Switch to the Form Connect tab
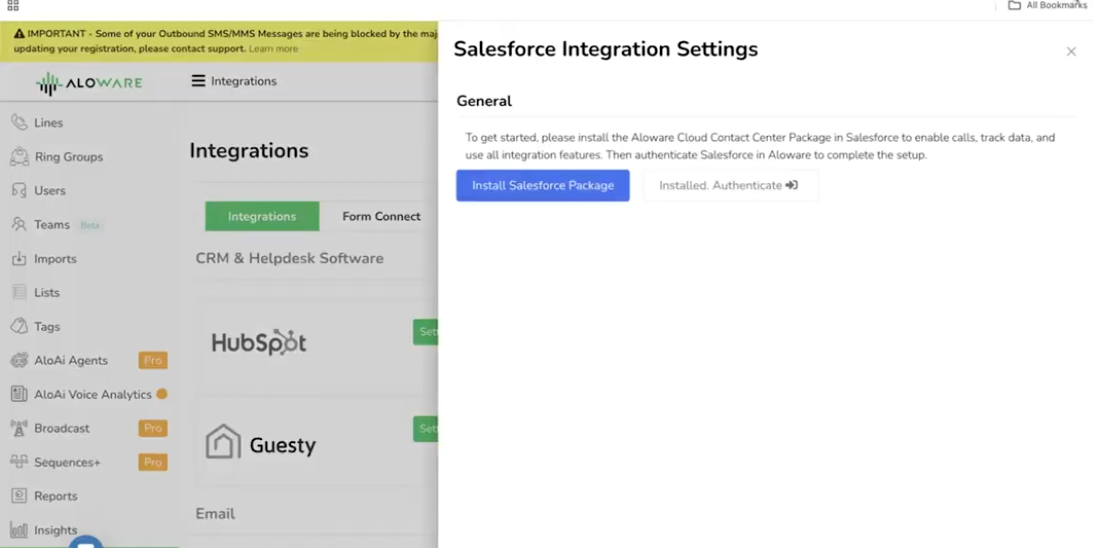The width and height of the screenshot is (1093, 548). (381, 216)
